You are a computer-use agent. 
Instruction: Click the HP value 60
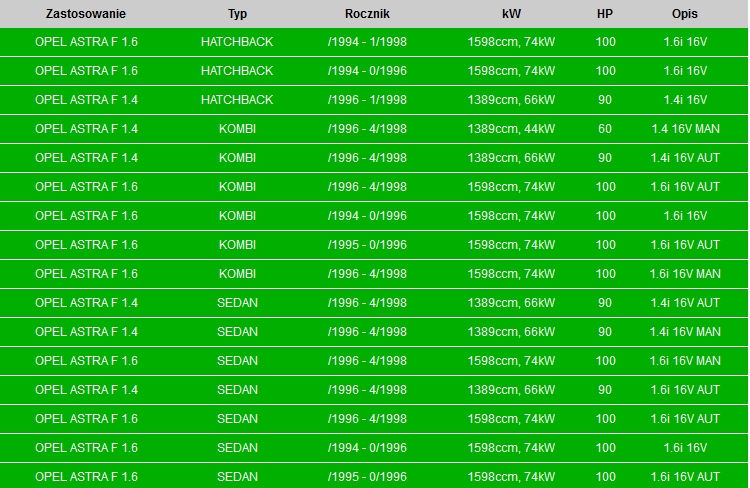(605, 129)
